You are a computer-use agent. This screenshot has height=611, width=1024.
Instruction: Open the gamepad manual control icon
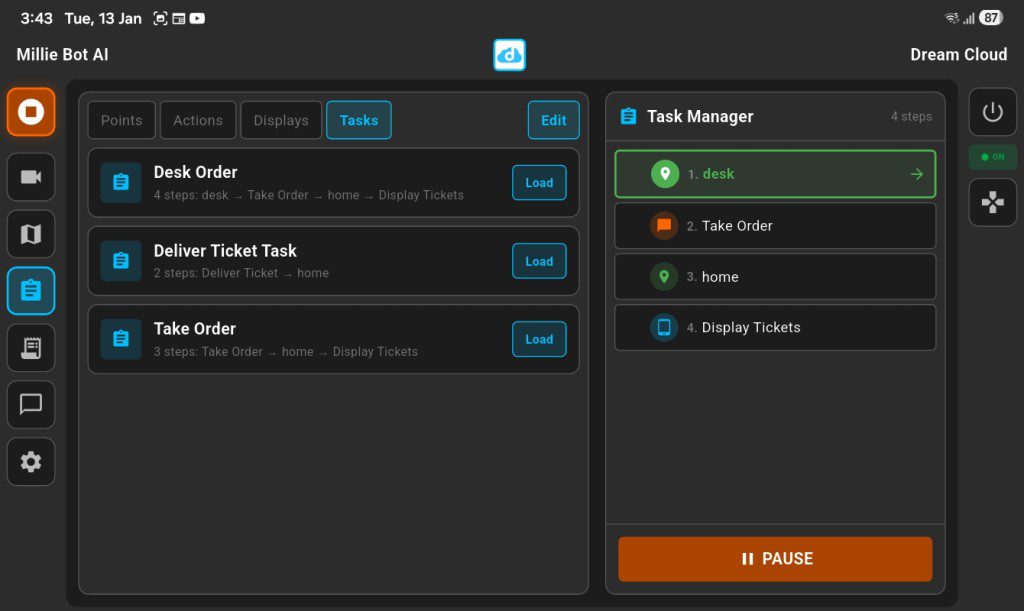(992, 203)
